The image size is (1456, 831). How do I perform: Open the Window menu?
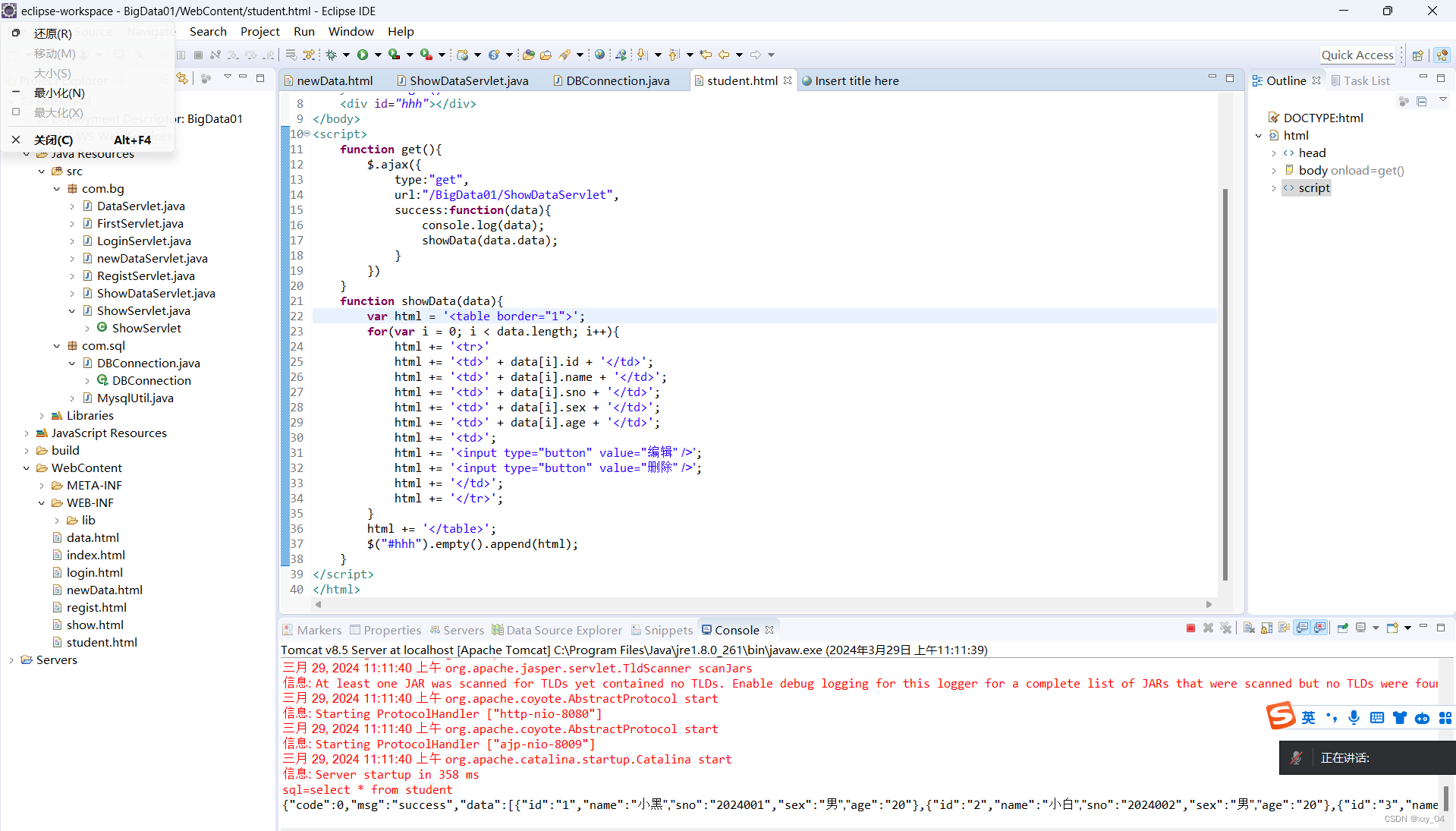pyautogui.click(x=351, y=31)
